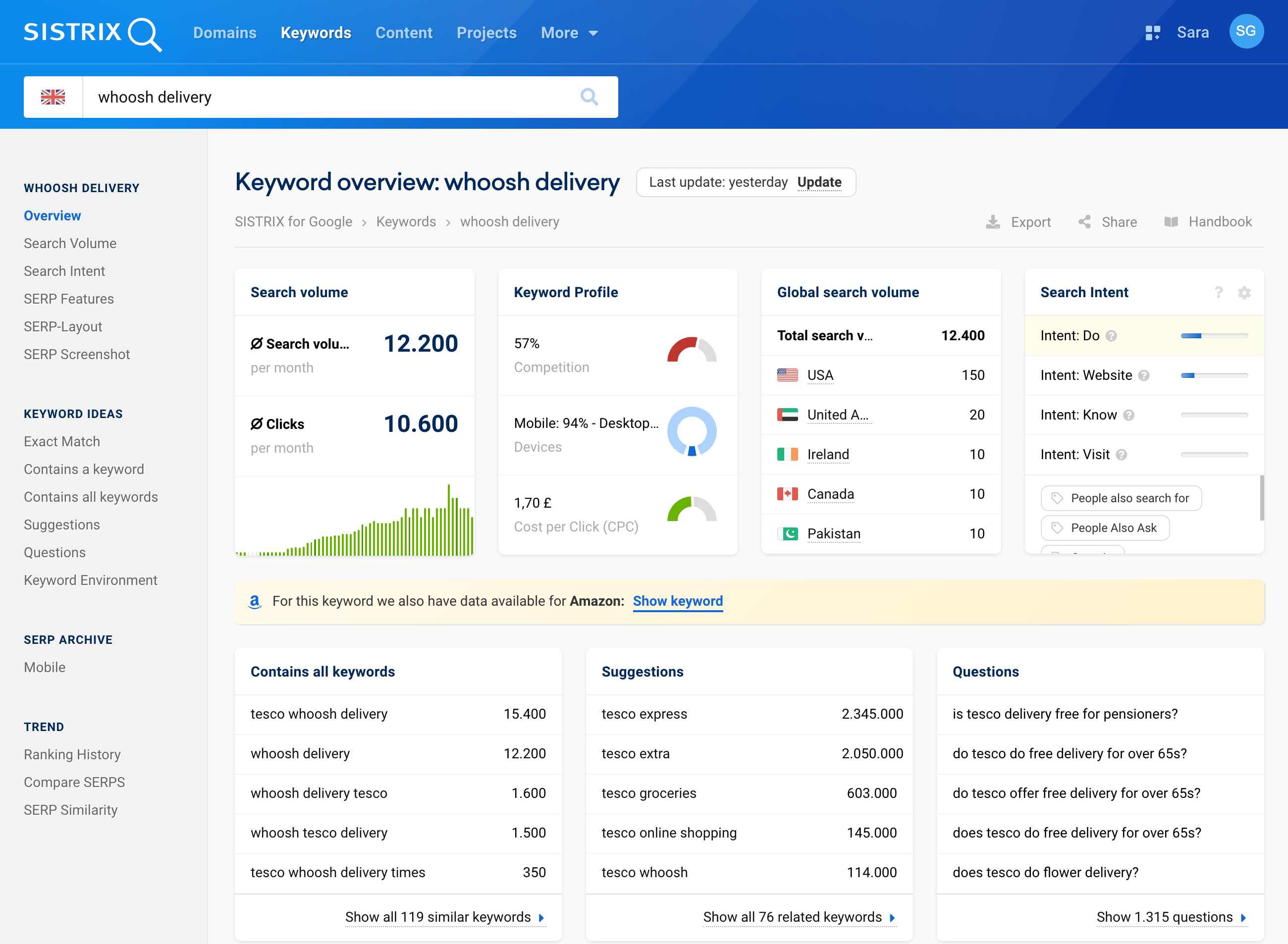The height and width of the screenshot is (944, 1288).
Task: Open the UK flag country selector
Action: (x=53, y=97)
